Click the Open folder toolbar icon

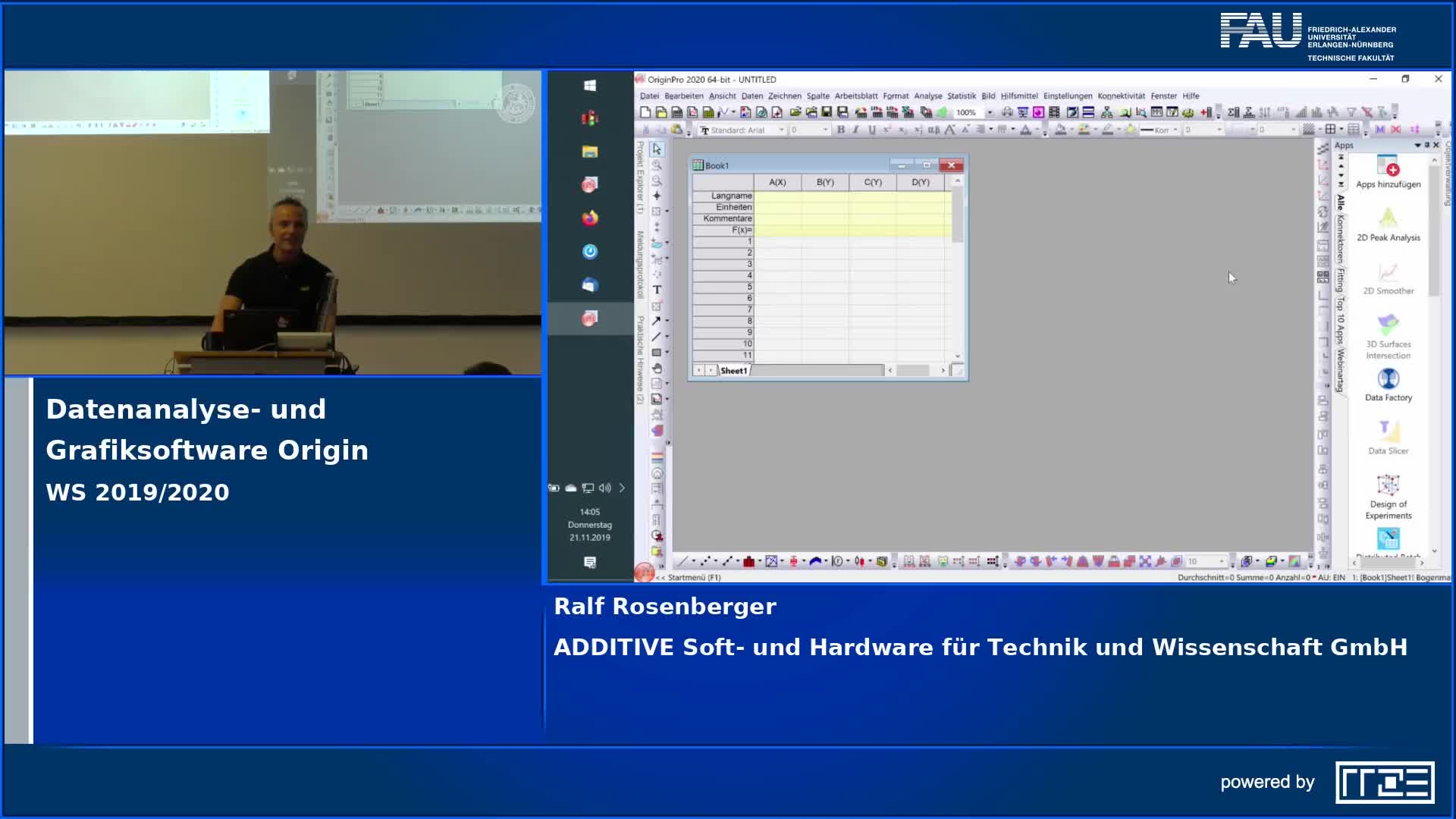point(795,112)
